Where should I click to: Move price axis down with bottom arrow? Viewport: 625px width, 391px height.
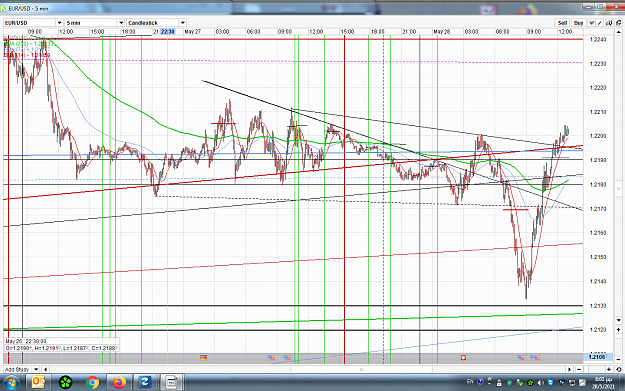click(619, 320)
